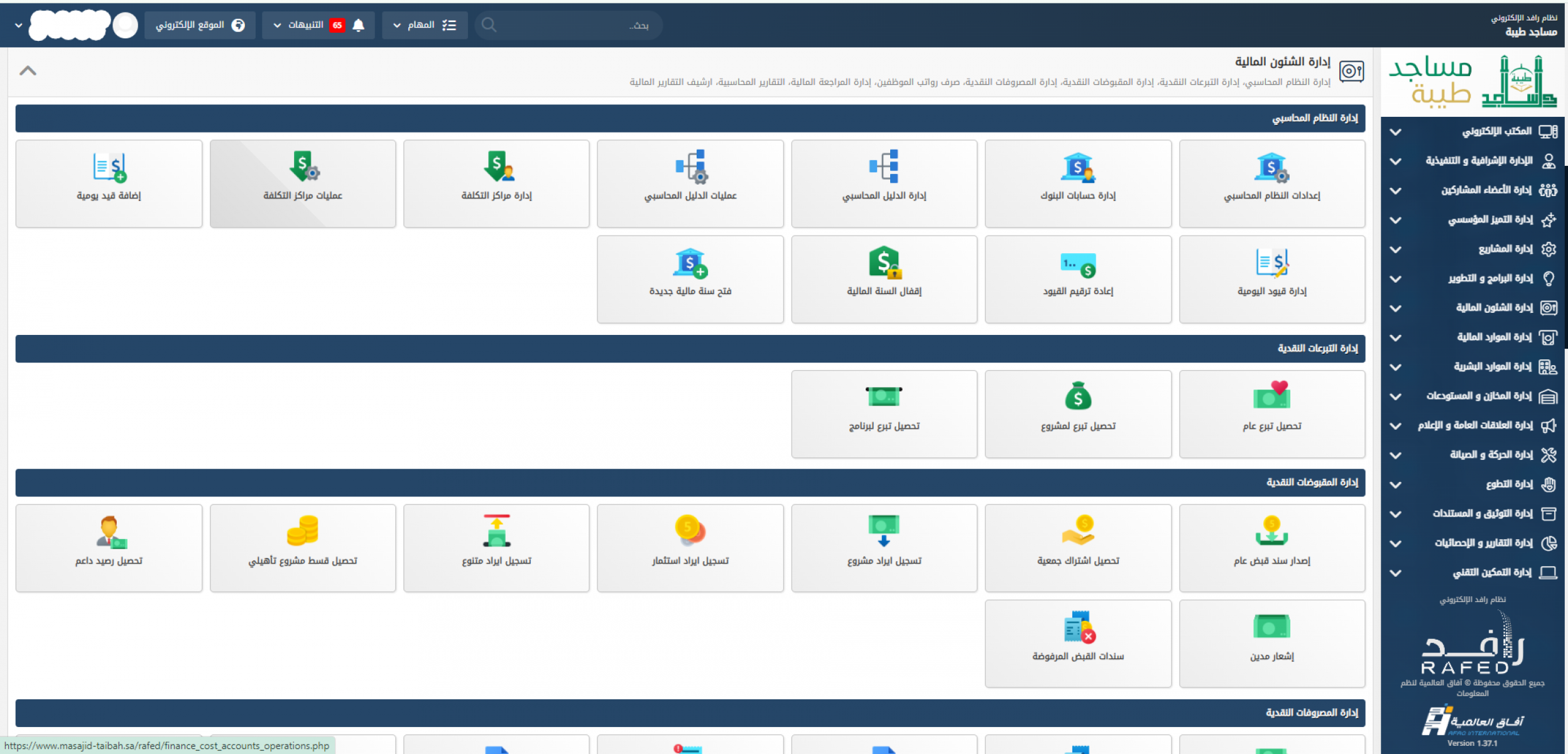Open فتح سنة مالية جديدة tile
This screenshot has width=1568, height=754.
[690, 279]
